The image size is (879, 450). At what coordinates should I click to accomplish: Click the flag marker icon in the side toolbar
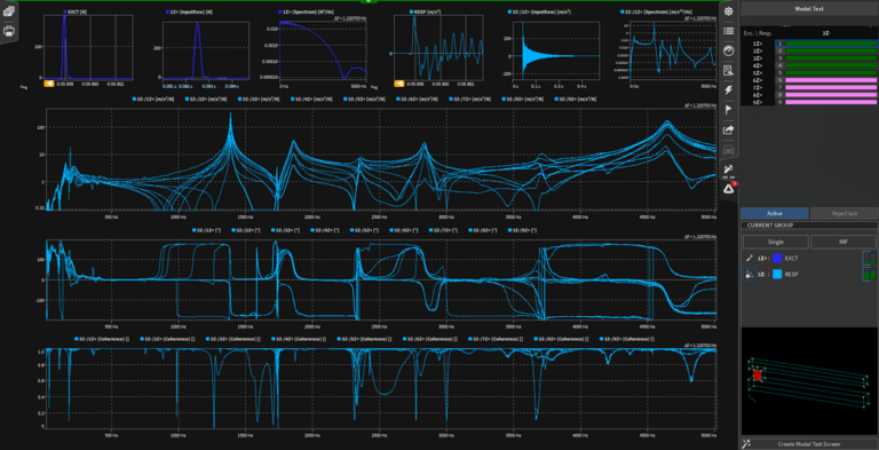(728, 110)
